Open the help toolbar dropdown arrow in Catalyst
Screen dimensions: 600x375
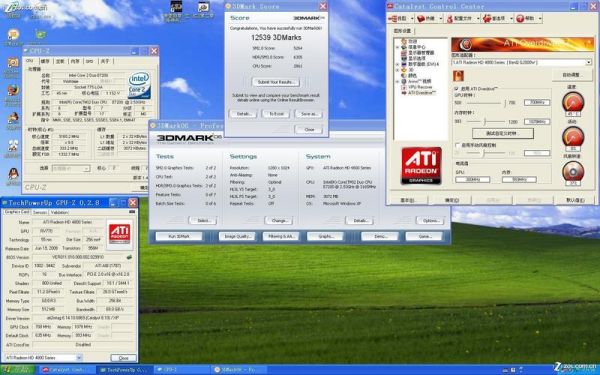540,18
